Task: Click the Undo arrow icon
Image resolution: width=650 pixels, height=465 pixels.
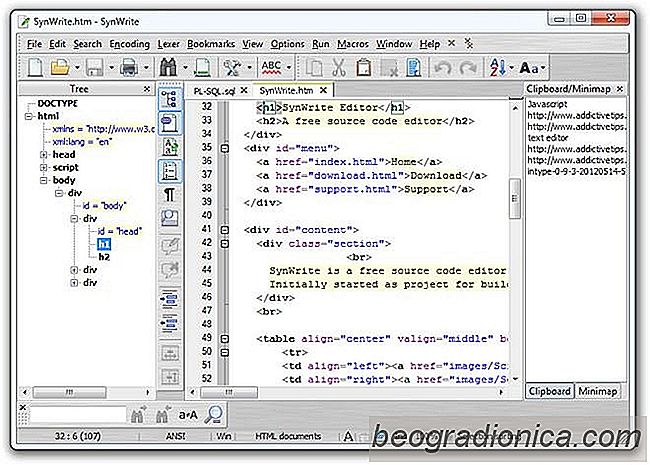Action: coord(442,67)
